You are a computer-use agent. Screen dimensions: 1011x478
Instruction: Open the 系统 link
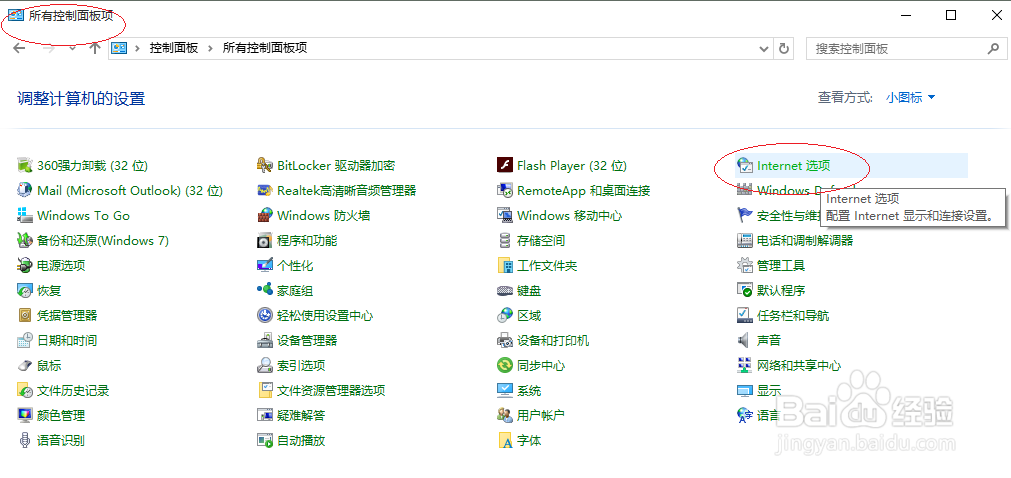529,390
